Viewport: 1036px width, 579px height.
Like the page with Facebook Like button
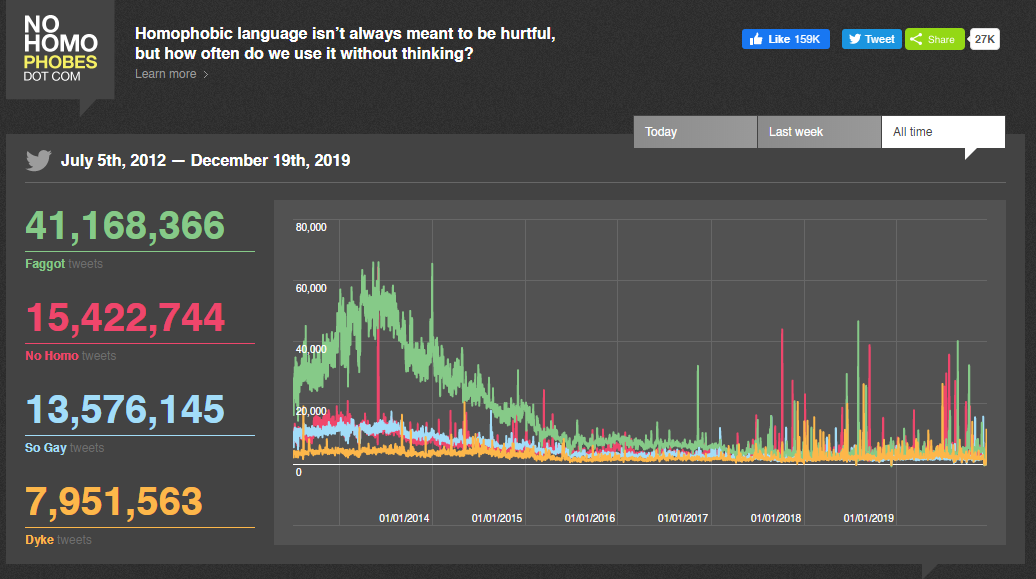pos(785,39)
